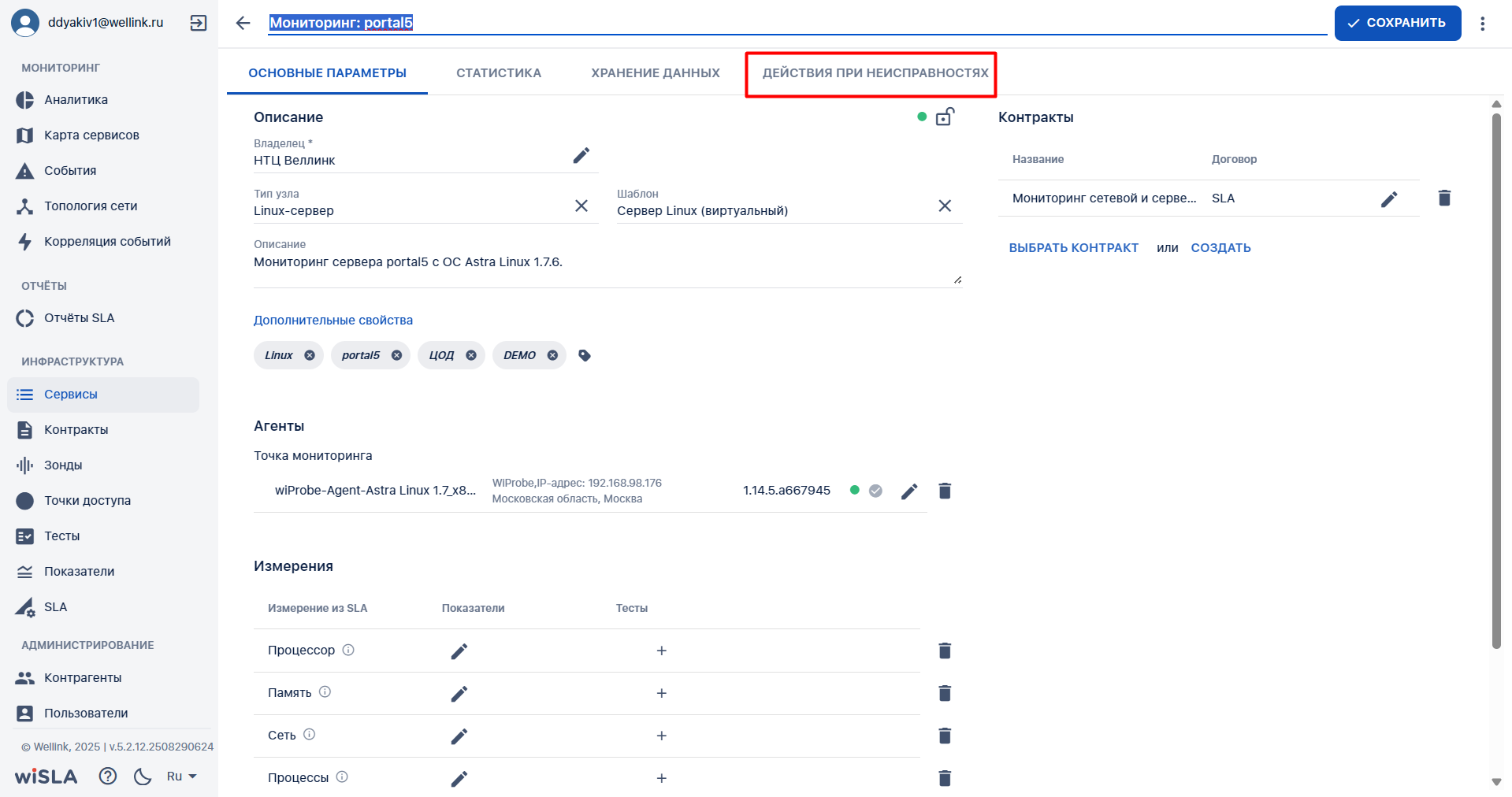Viewport: 1512px width, 797px height.
Task: Edit the wiProbe-Agent monitoring point
Action: 909,491
